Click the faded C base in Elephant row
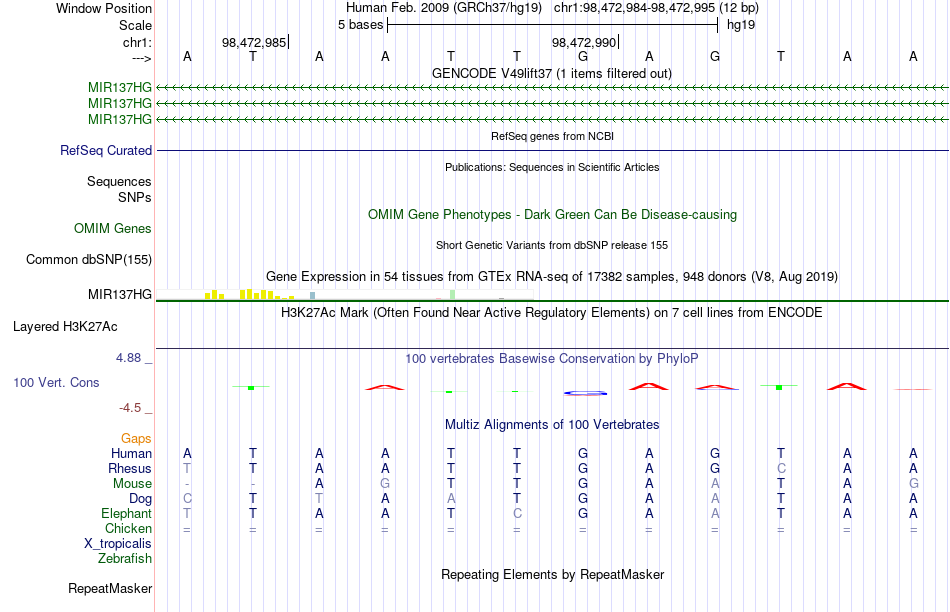This screenshot has width=950, height=612. 517,513
